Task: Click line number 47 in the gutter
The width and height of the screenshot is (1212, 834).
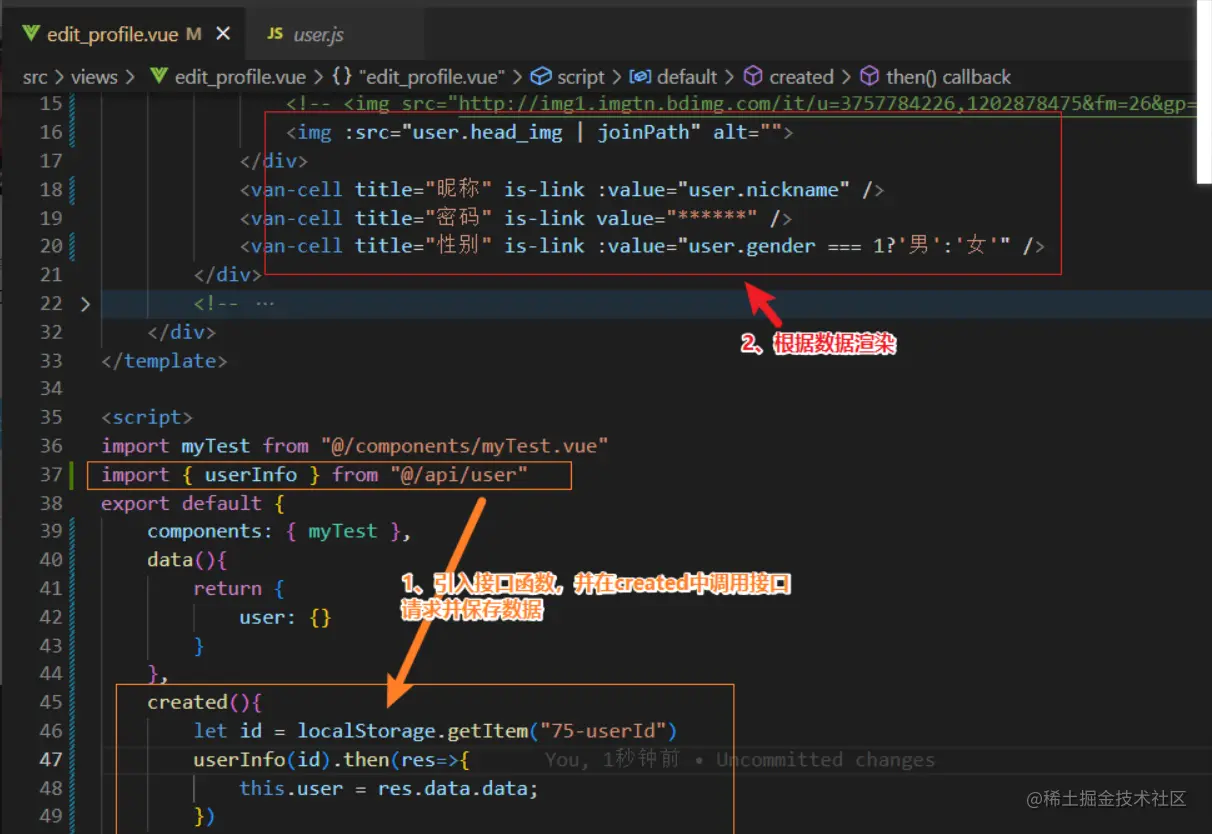Action: 51,759
